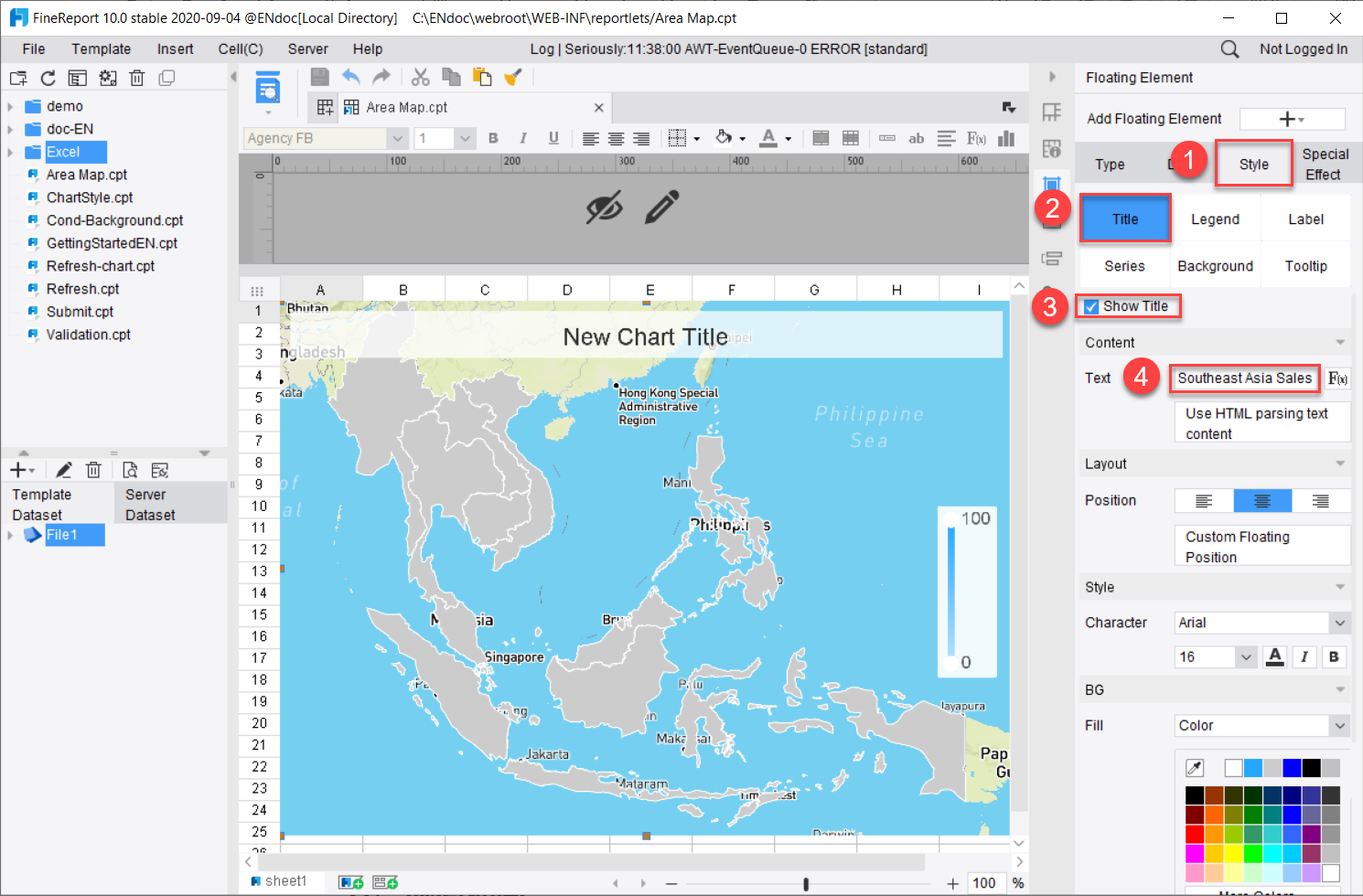Screen dimensions: 1363x896
Task: Collapse the Layout section
Action: pos(1339,464)
